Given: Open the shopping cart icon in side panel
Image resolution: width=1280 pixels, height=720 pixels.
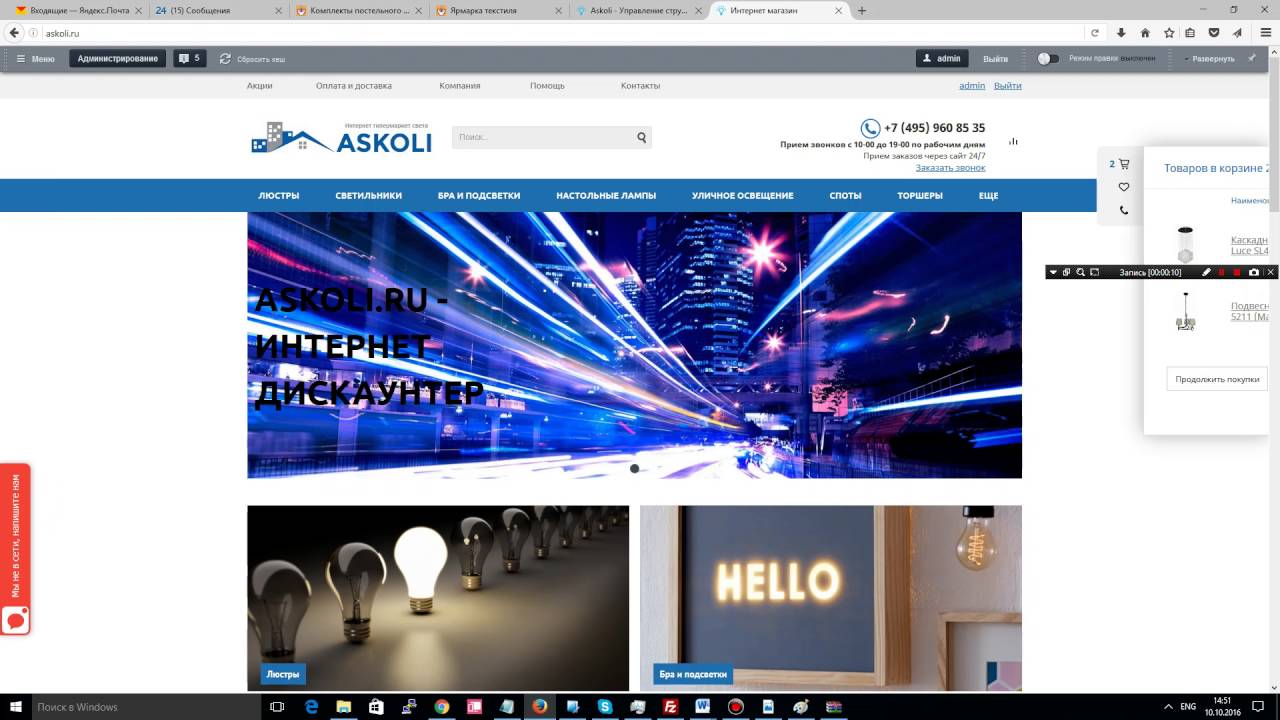Looking at the screenshot, I should pyautogui.click(x=1123, y=164).
